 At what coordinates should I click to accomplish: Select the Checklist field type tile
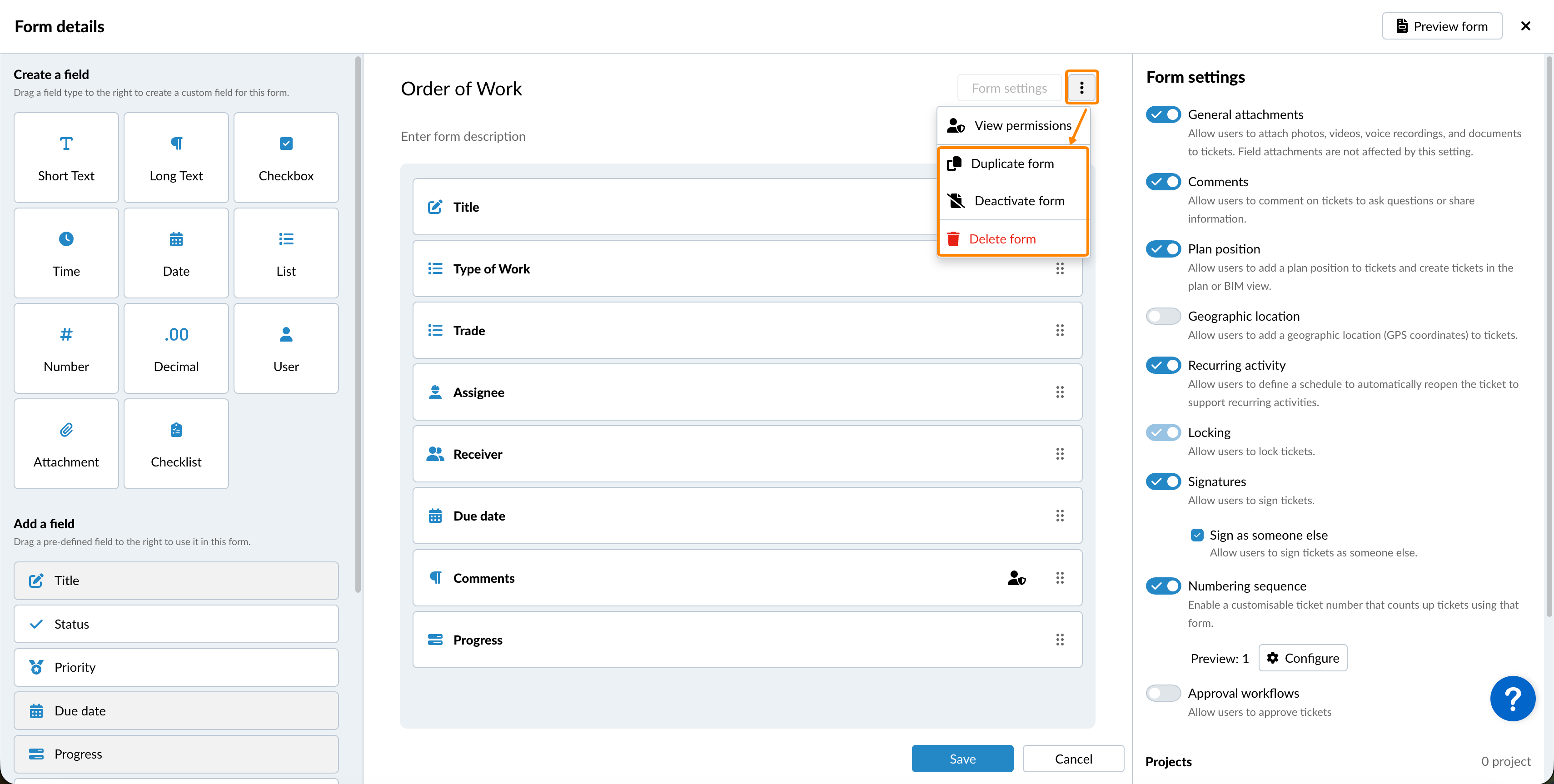[x=176, y=443]
